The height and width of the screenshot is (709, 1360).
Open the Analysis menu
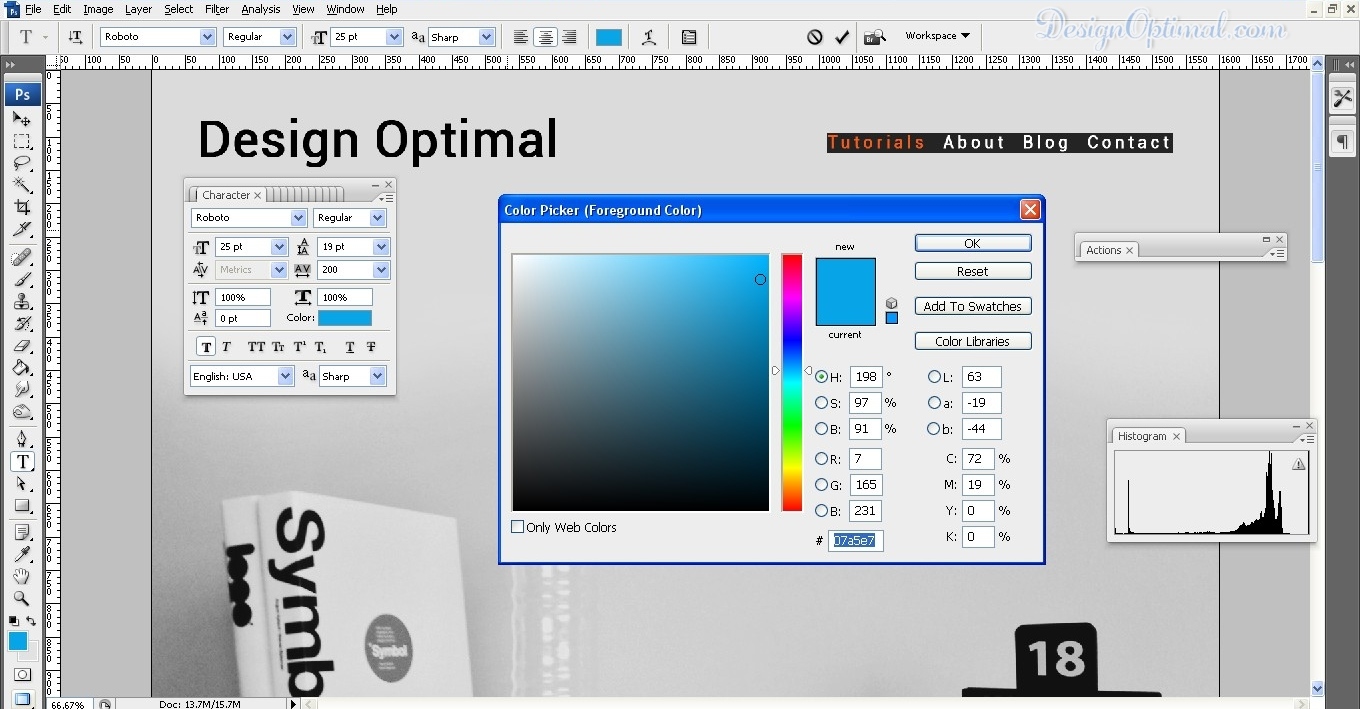click(x=260, y=9)
